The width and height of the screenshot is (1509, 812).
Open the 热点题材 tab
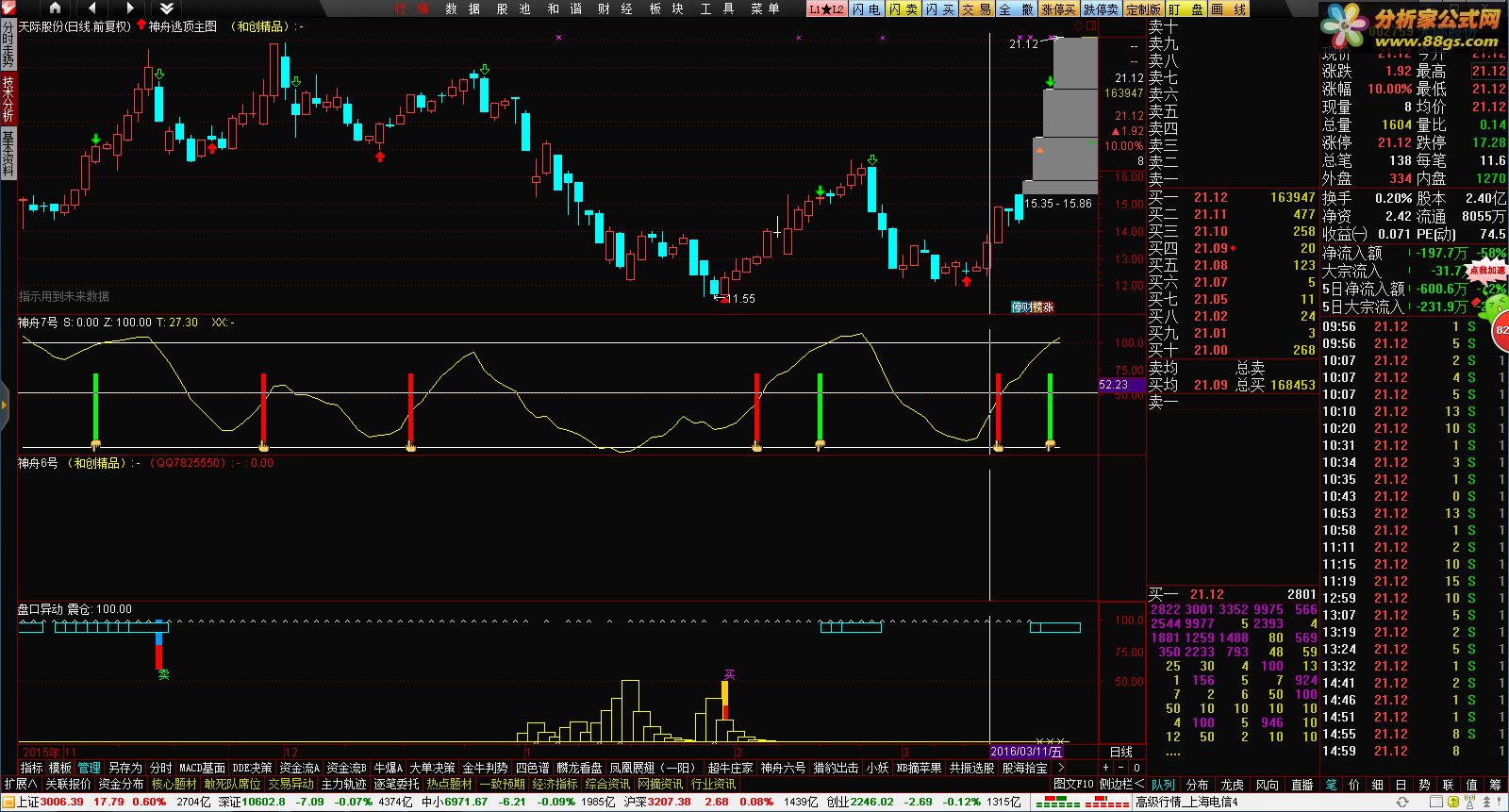pos(449,784)
